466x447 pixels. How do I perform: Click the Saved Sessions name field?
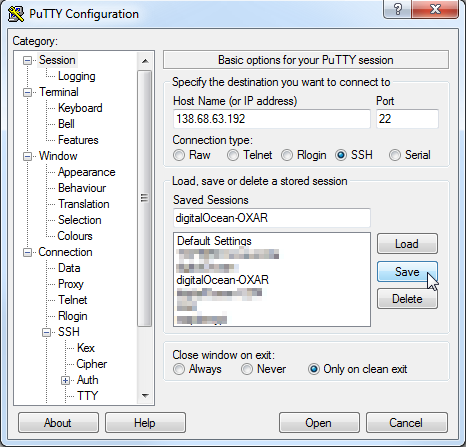[x=272, y=218]
